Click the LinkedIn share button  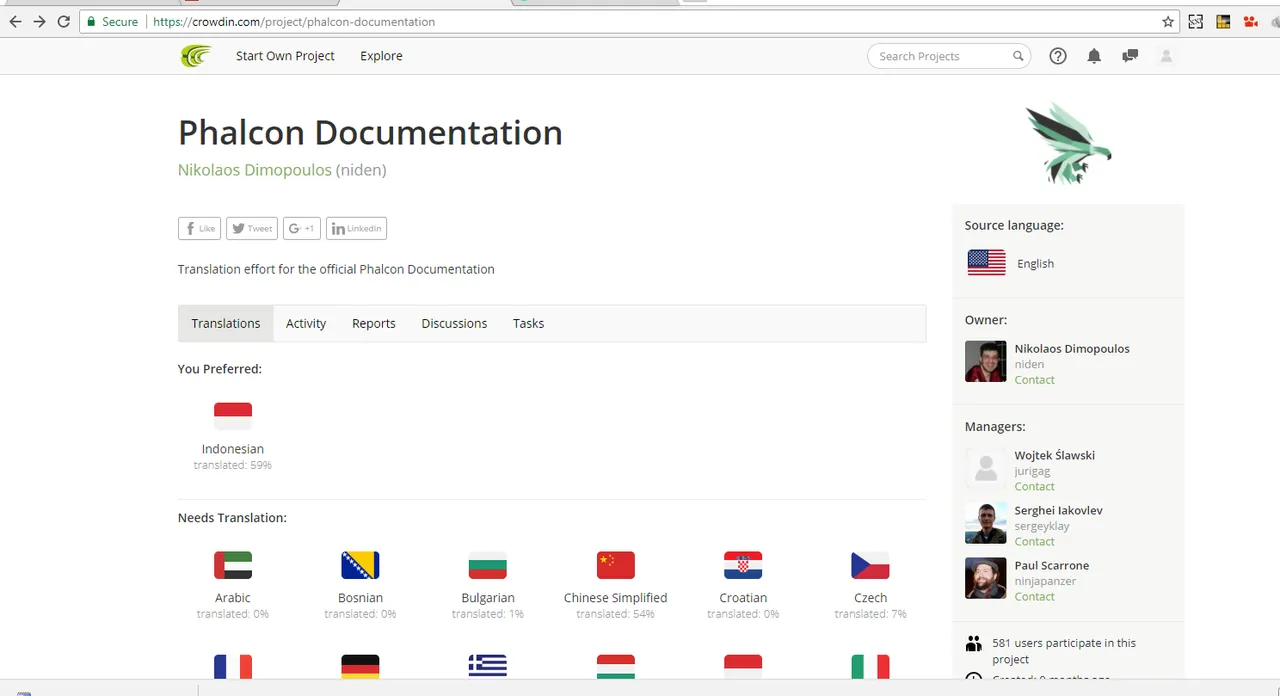click(357, 228)
